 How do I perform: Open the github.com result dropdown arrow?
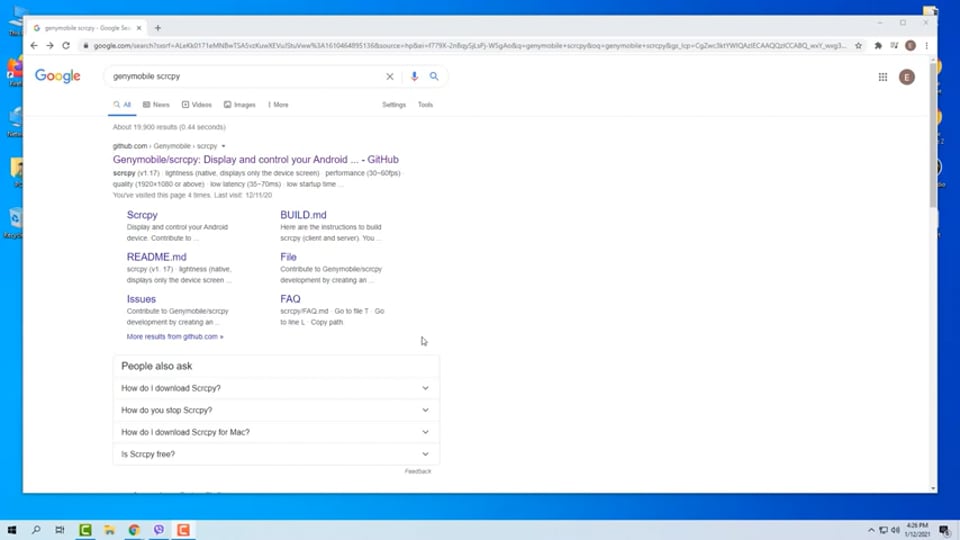pyautogui.click(x=223, y=146)
